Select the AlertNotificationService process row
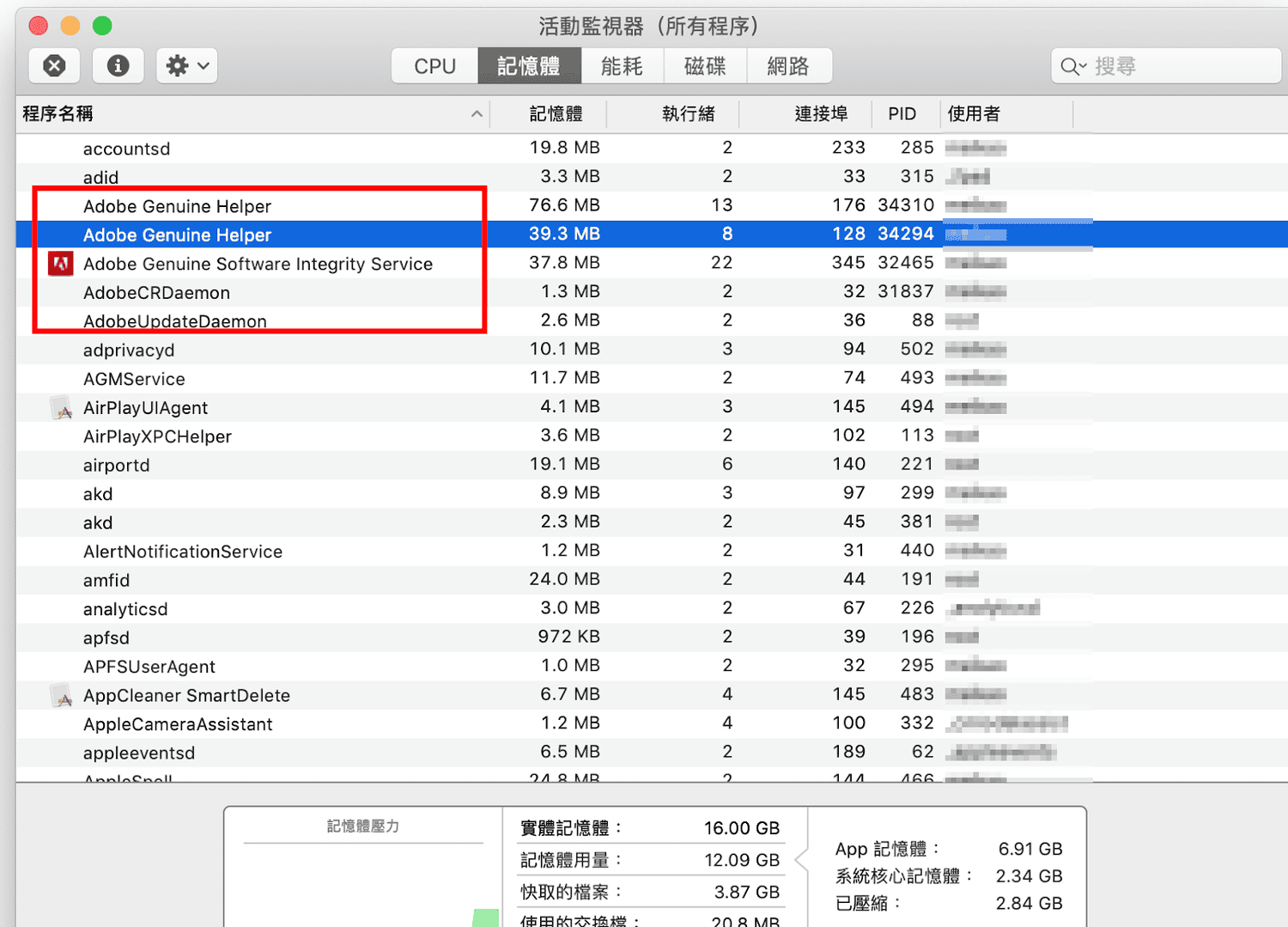Screen dimensions: 1288x927 coord(652,552)
